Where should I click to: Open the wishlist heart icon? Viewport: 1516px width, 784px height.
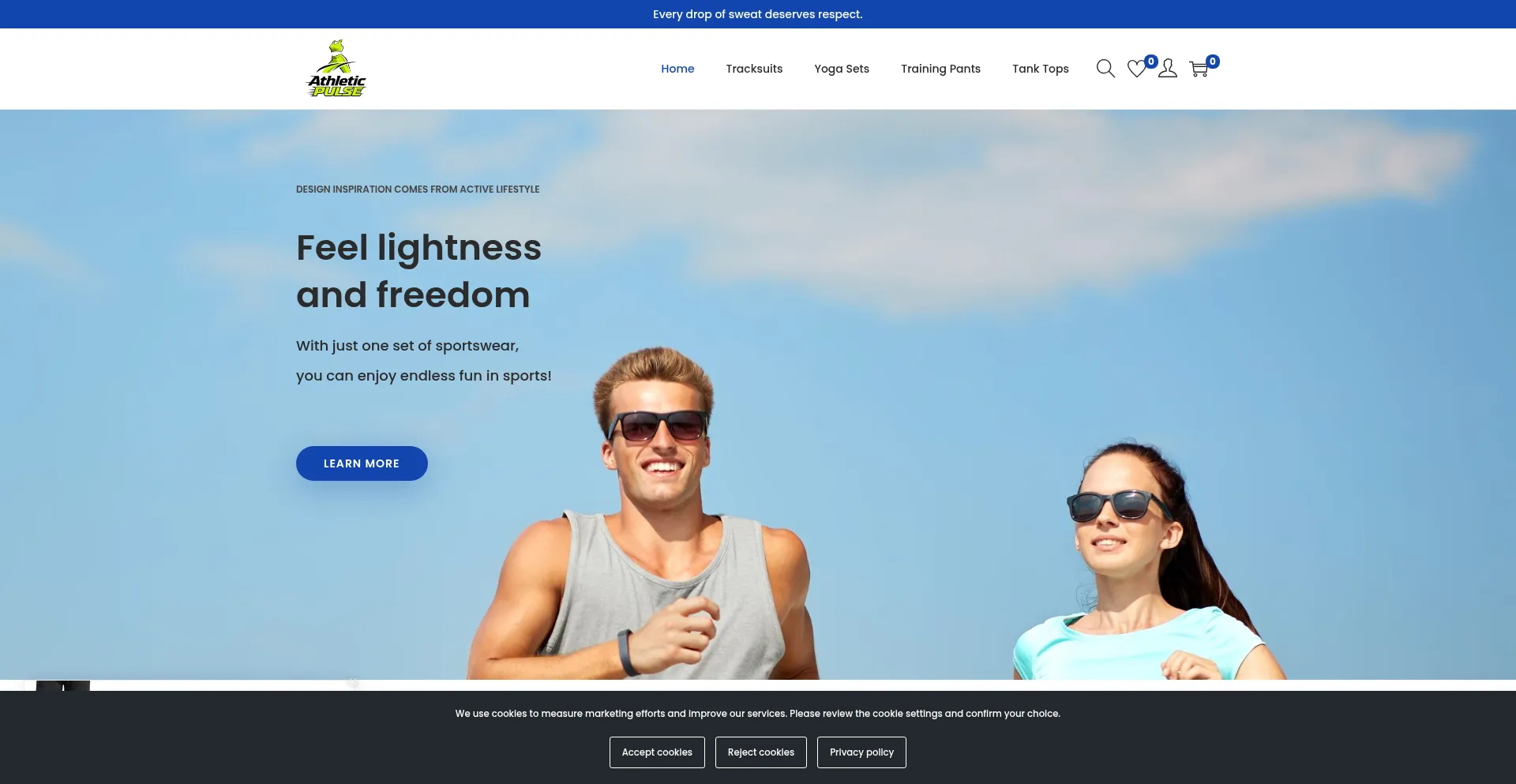(x=1136, y=69)
